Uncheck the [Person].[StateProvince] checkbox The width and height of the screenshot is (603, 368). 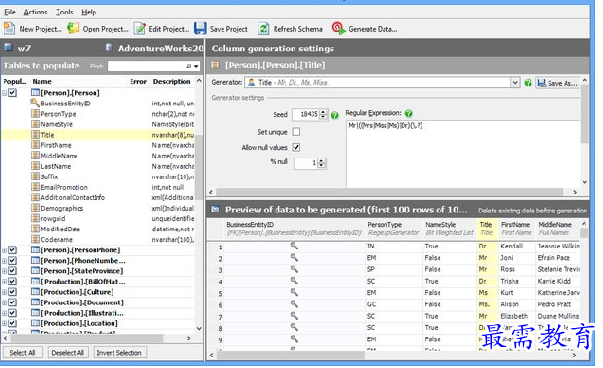coord(13,271)
